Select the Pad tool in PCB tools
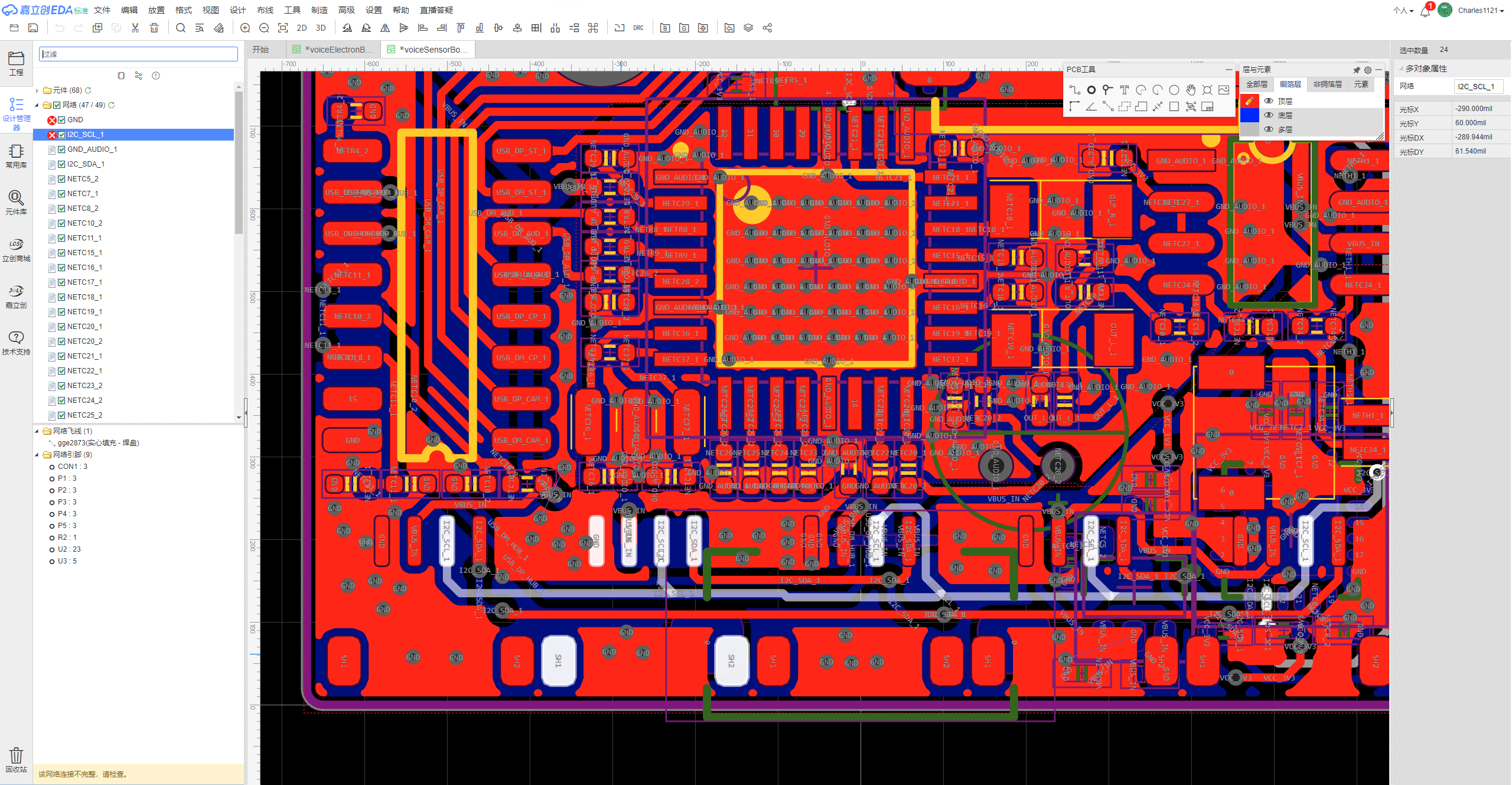The image size is (1512, 785). (1091, 90)
